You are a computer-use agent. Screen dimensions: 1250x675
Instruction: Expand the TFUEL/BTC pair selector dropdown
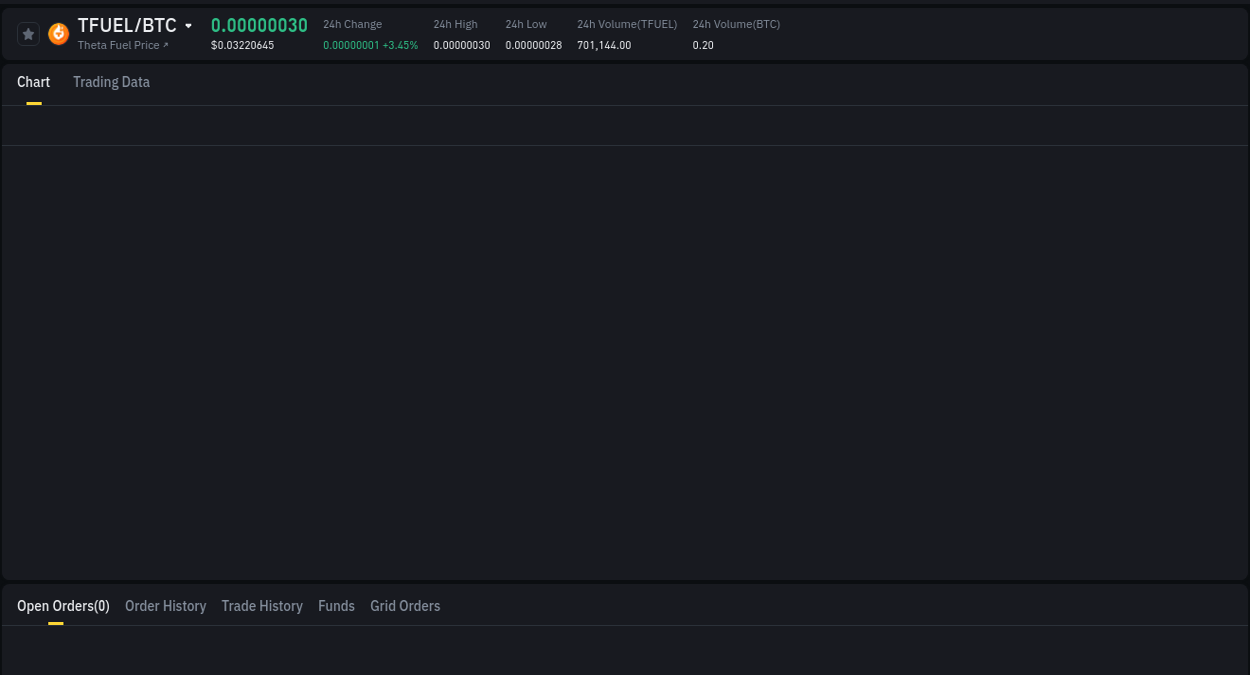pos(189,25)
